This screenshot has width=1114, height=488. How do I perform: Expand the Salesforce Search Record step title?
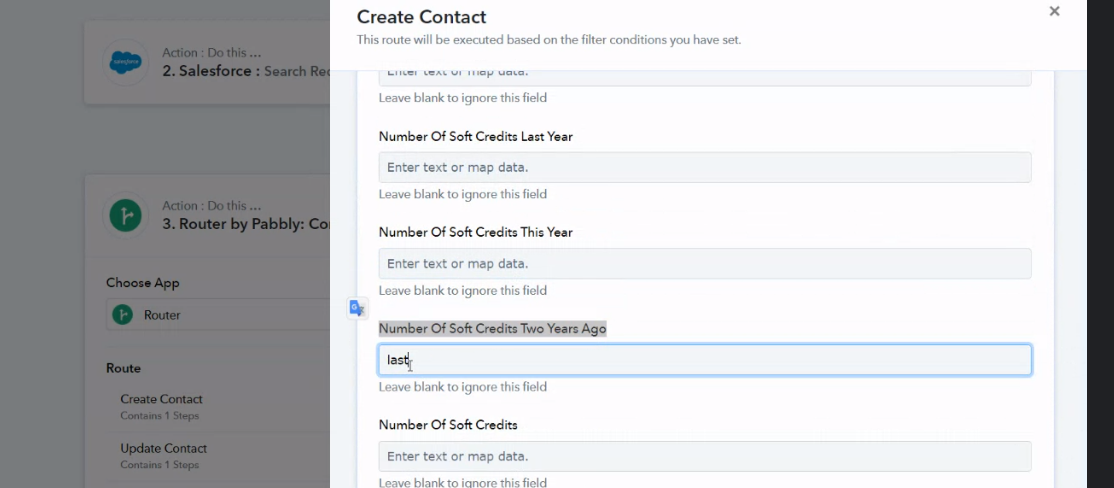[x=245, y=71]
